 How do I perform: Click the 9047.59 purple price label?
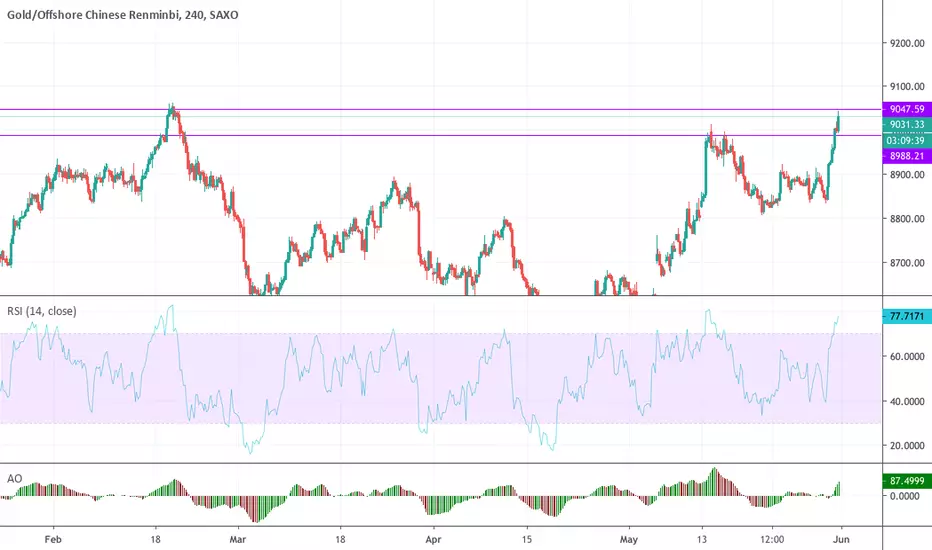(x=907, y=109)
